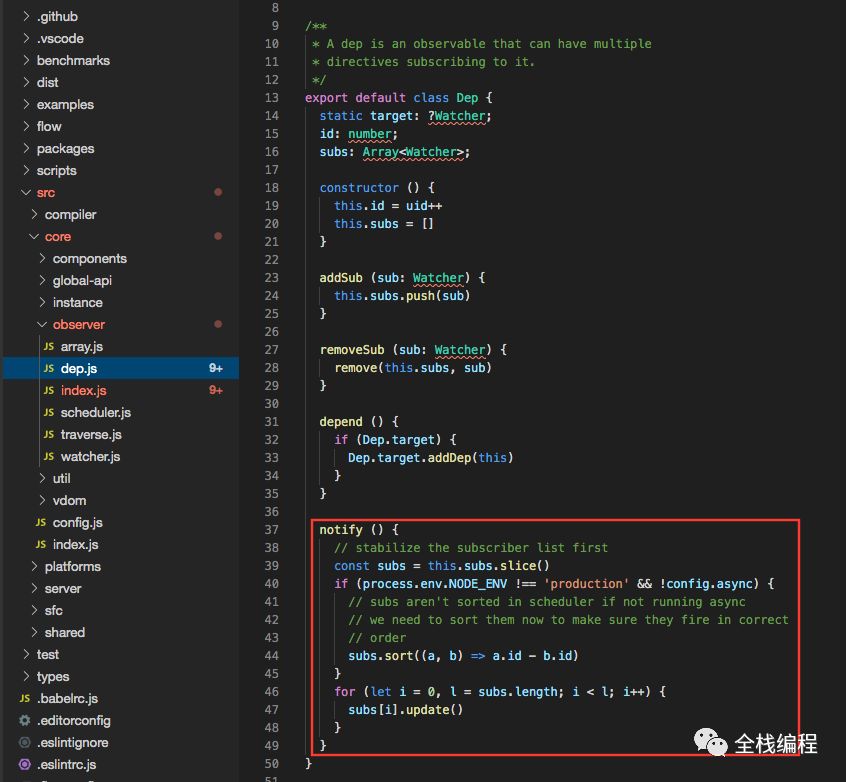Expand the platforms folder
The width and height of the screenshot is (846, 782).
73,567
